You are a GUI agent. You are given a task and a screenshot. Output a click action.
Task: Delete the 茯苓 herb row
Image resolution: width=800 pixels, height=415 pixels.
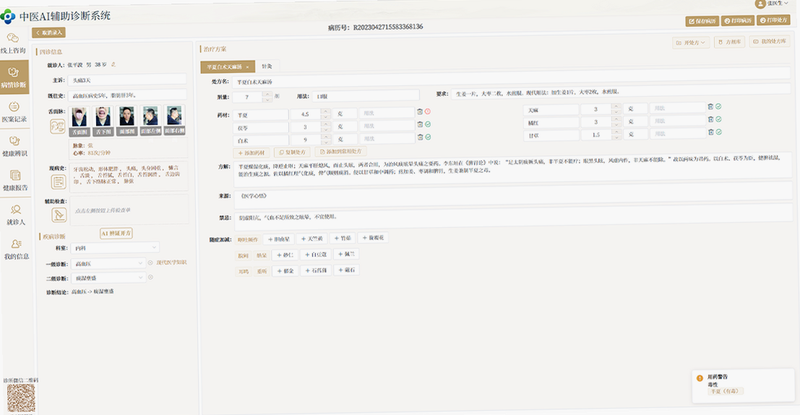[x=420, y=124]
